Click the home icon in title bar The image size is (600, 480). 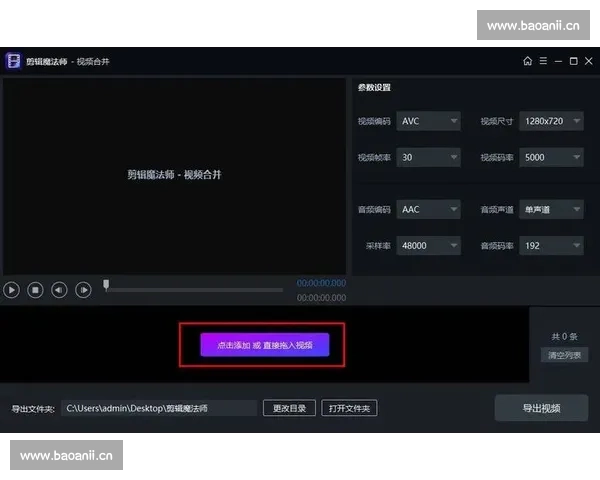(x=528, y=61)
